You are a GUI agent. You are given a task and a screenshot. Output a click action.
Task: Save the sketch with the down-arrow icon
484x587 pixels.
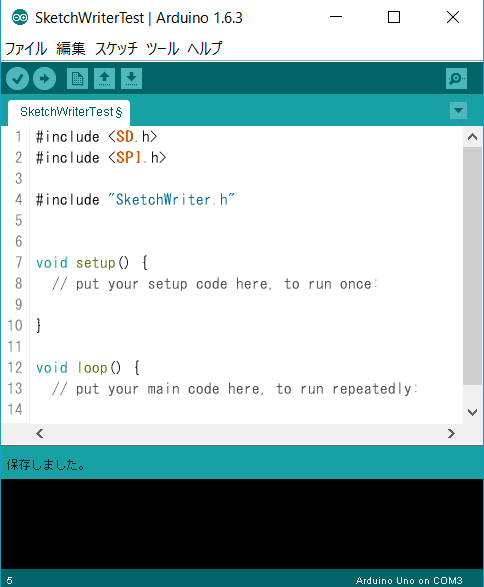pyautogui.click(x=131, y=79)
